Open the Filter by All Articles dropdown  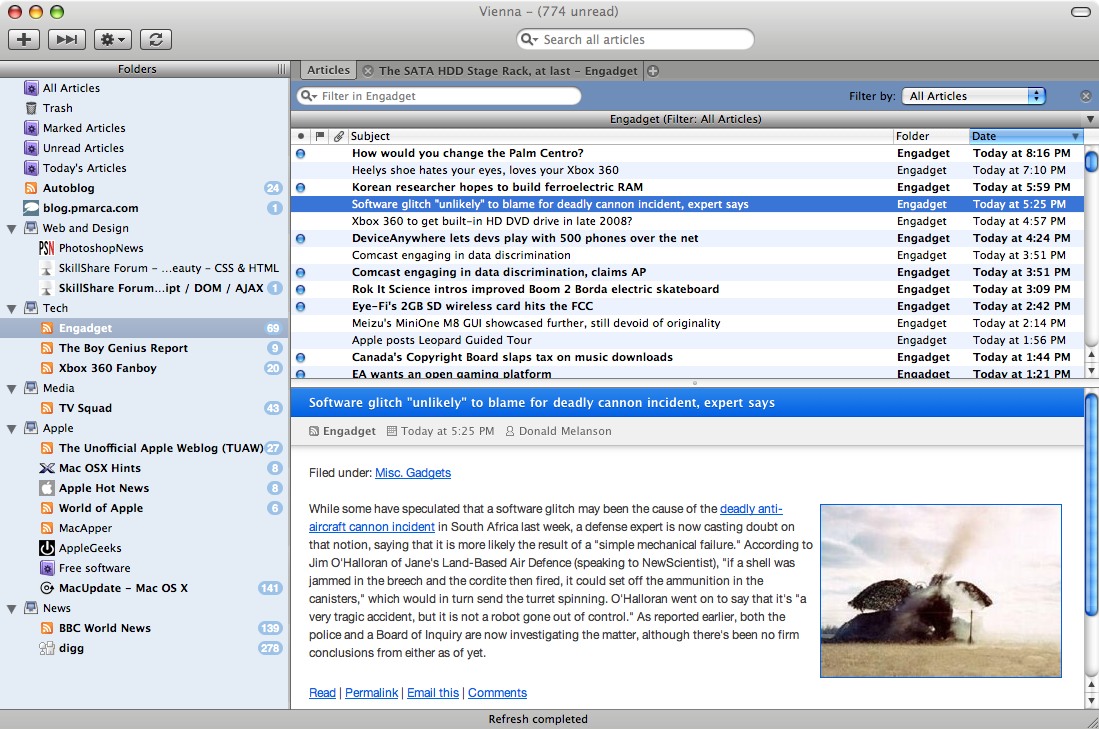[974, 96]
